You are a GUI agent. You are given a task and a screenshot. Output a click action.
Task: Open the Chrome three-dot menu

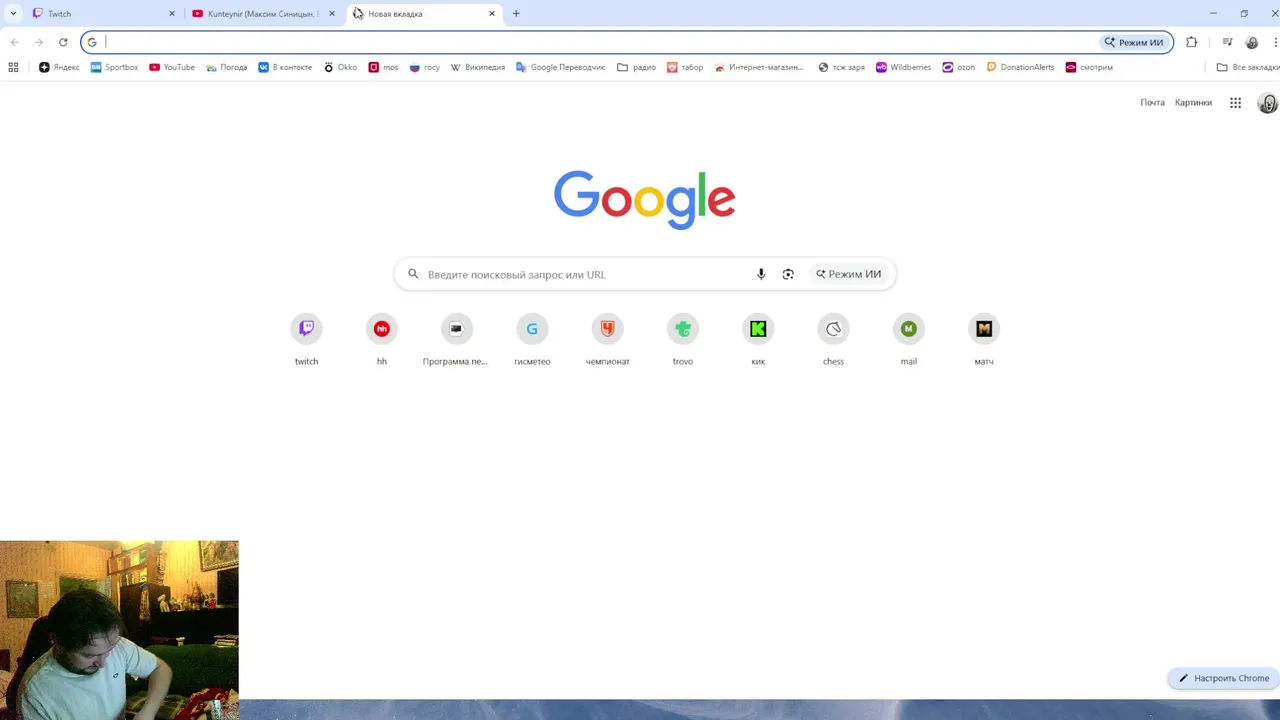click(1275, 42)
